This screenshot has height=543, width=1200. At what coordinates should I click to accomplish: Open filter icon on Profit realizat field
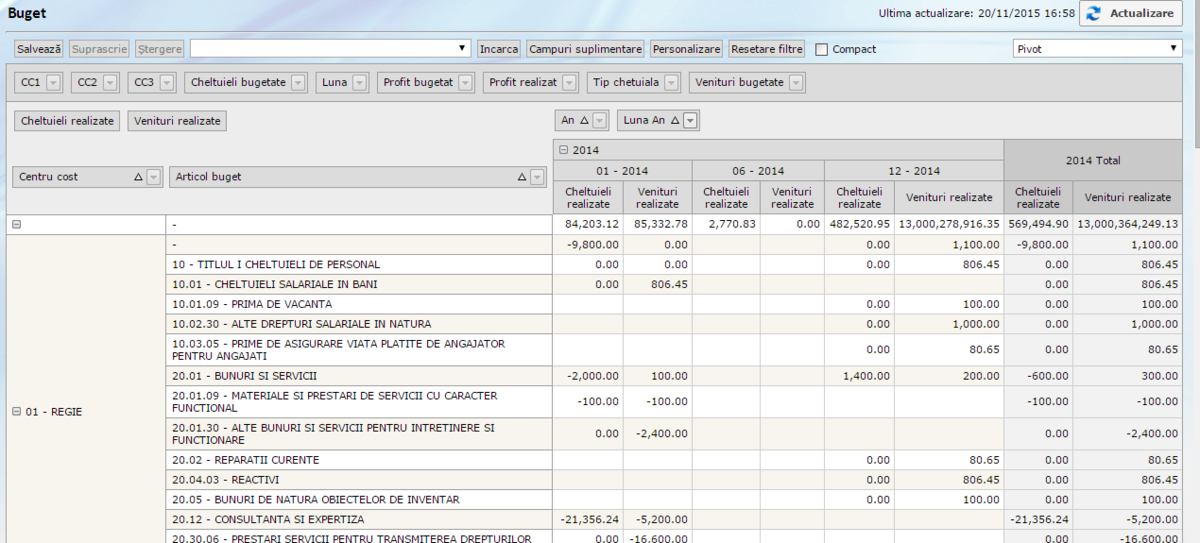click(569, 83)
